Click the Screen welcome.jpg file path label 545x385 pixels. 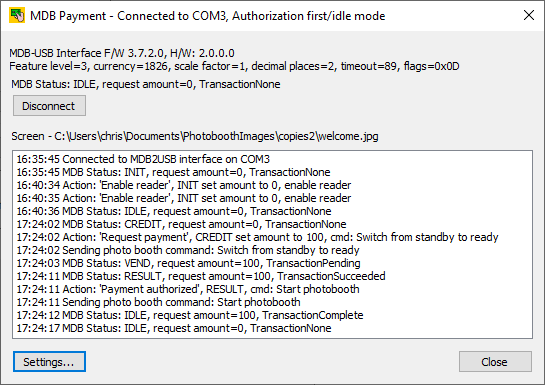195,136
